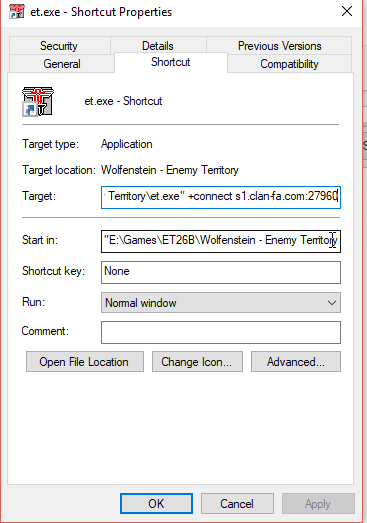
Task: Click the 'Shortcut key:' label
Action: [53, 271]
